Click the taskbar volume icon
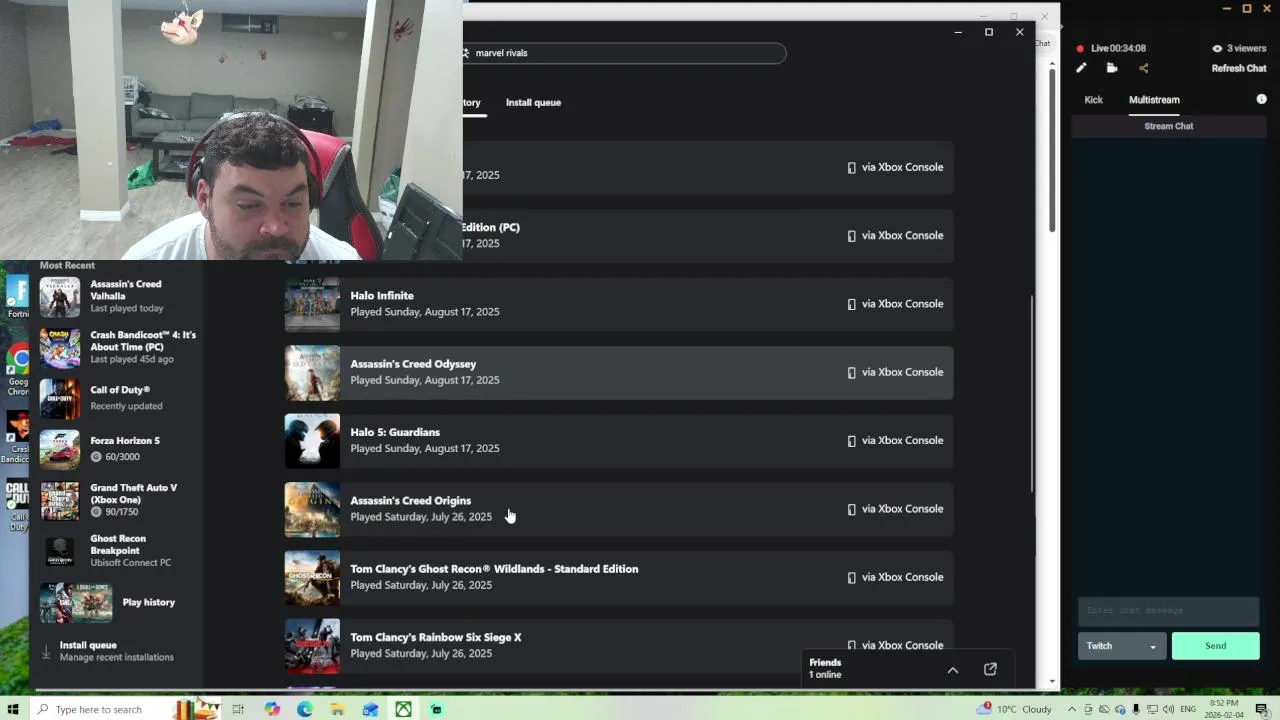 pyautogui.click(x=1167, y=709)
